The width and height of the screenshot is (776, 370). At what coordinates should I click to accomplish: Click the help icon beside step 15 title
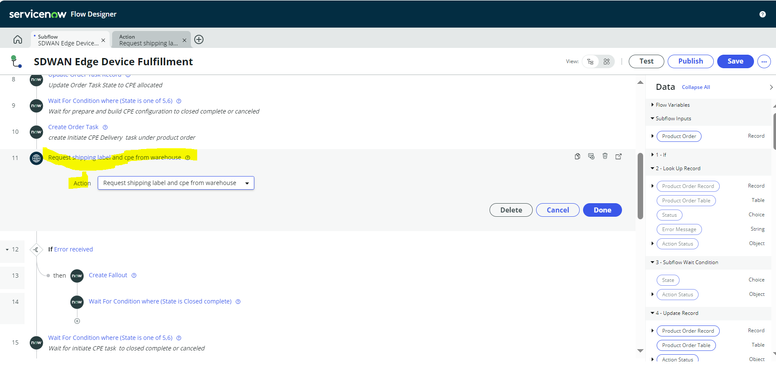pyautogui.click(x=179, y=338)
